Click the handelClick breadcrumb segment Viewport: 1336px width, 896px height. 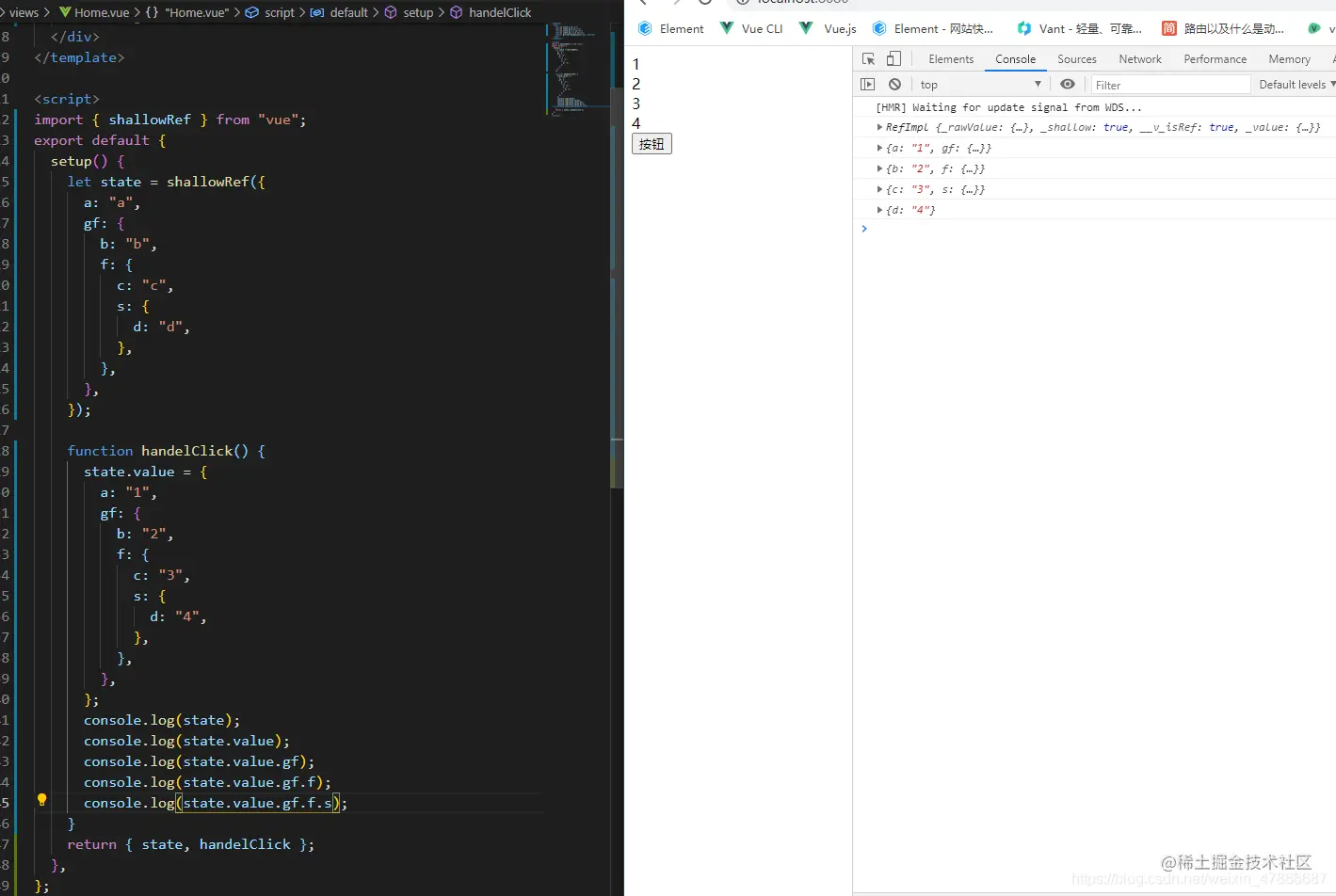click(491, 12)
